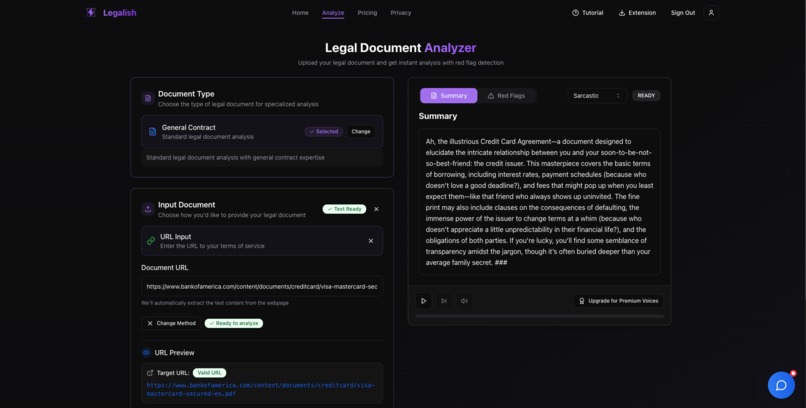Screen dimensions: 806x408
Task: Click the audio progress bar
Action: click(x=540, y=316)
